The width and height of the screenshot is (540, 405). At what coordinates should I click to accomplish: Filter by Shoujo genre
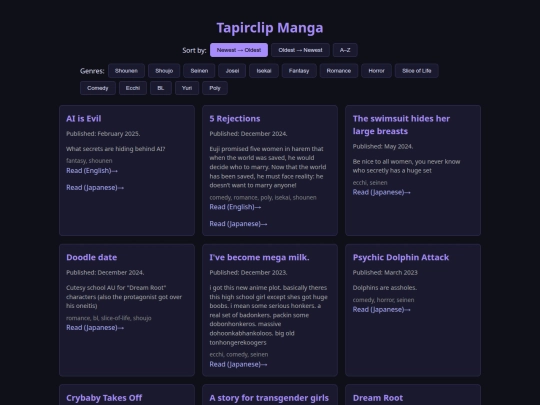pos(164,71)
